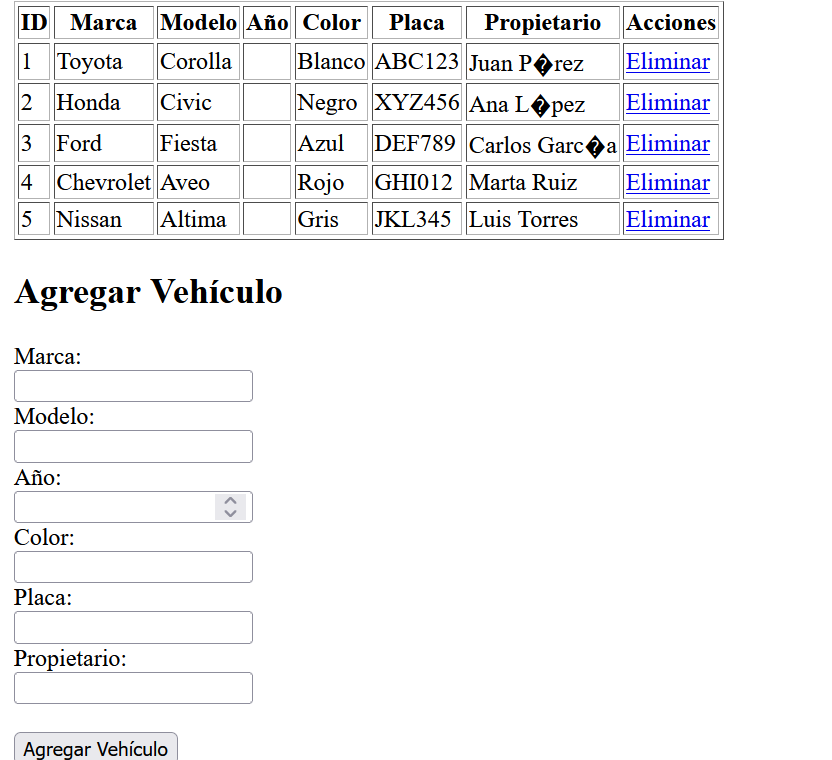
Task: Click into the Modelo text box
Action: [x=133, y=446]
